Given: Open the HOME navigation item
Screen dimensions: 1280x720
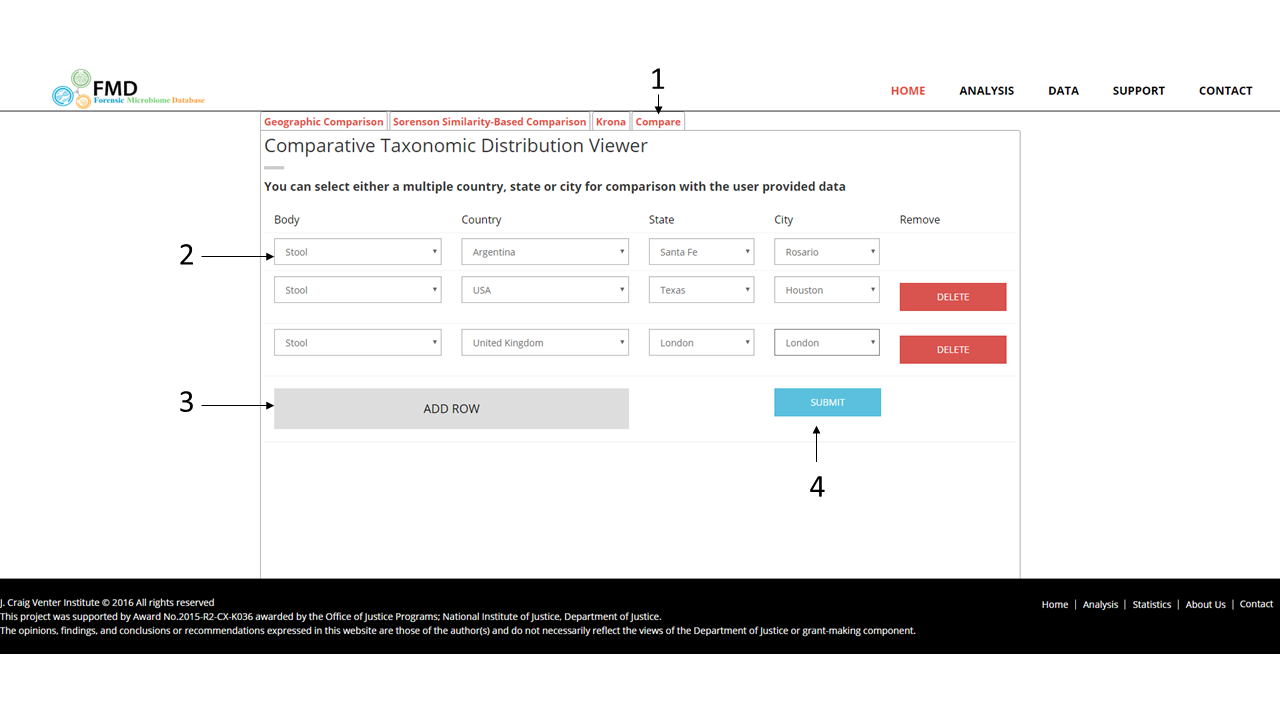Looking at the screenshot, I should coord(908,91).
